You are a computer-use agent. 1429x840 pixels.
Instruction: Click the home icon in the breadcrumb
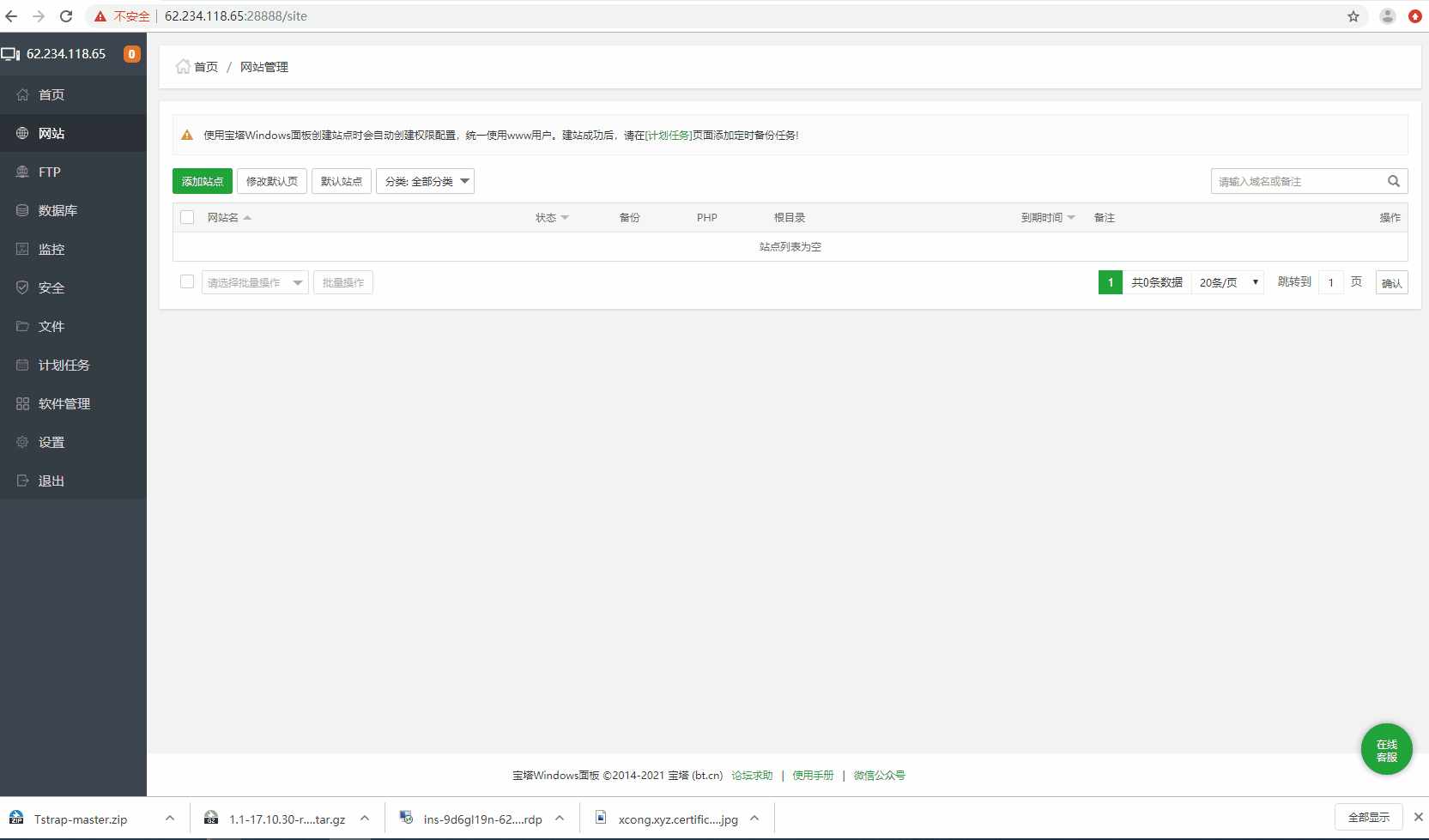tap(183, 67)
